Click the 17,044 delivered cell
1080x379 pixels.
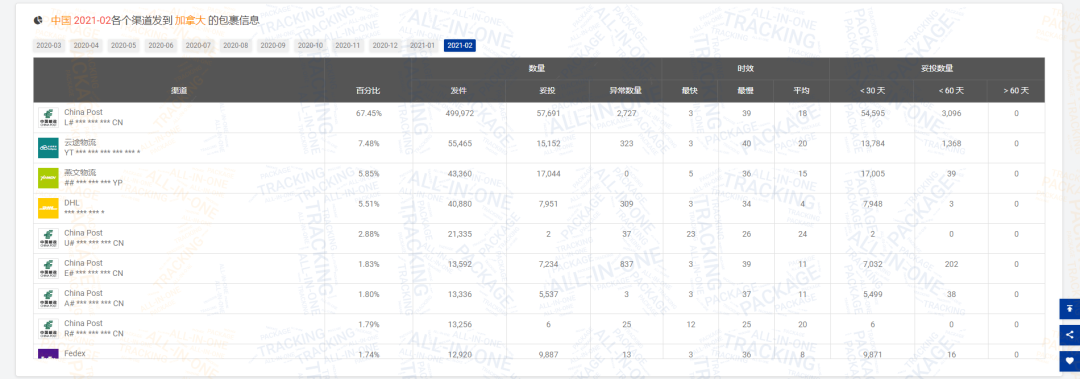click(548, 173)
